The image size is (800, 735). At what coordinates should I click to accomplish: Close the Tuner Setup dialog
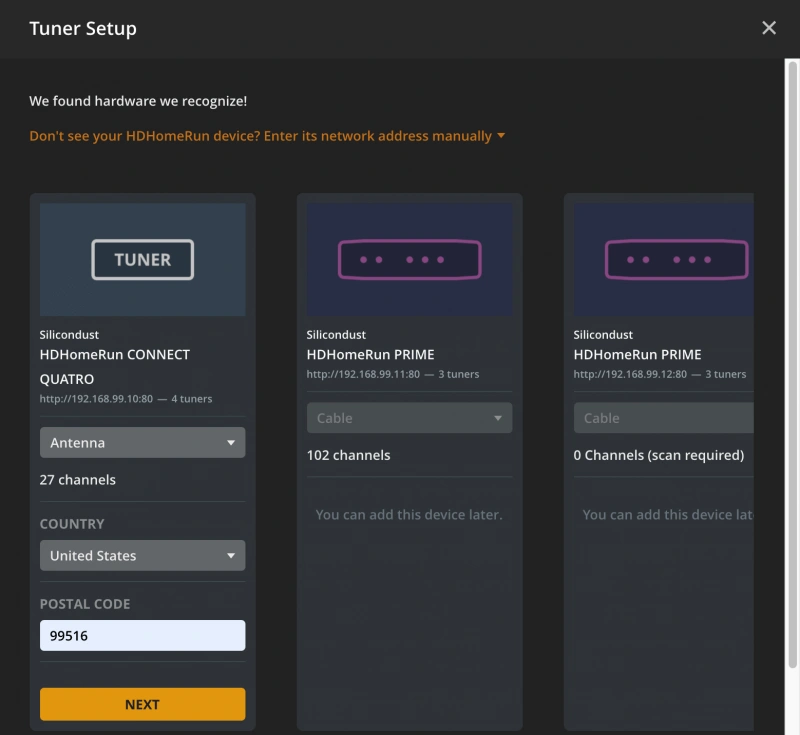pyautogui.click(x=768, y=28)
